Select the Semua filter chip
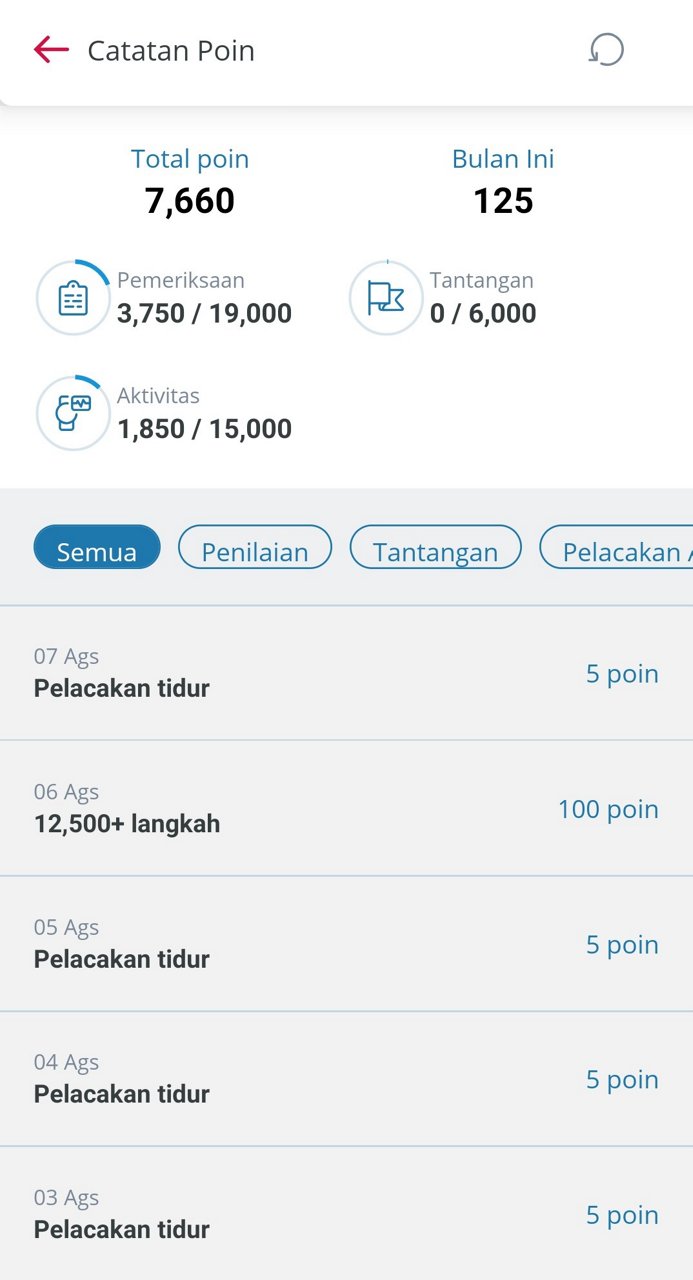 point(97,548)
